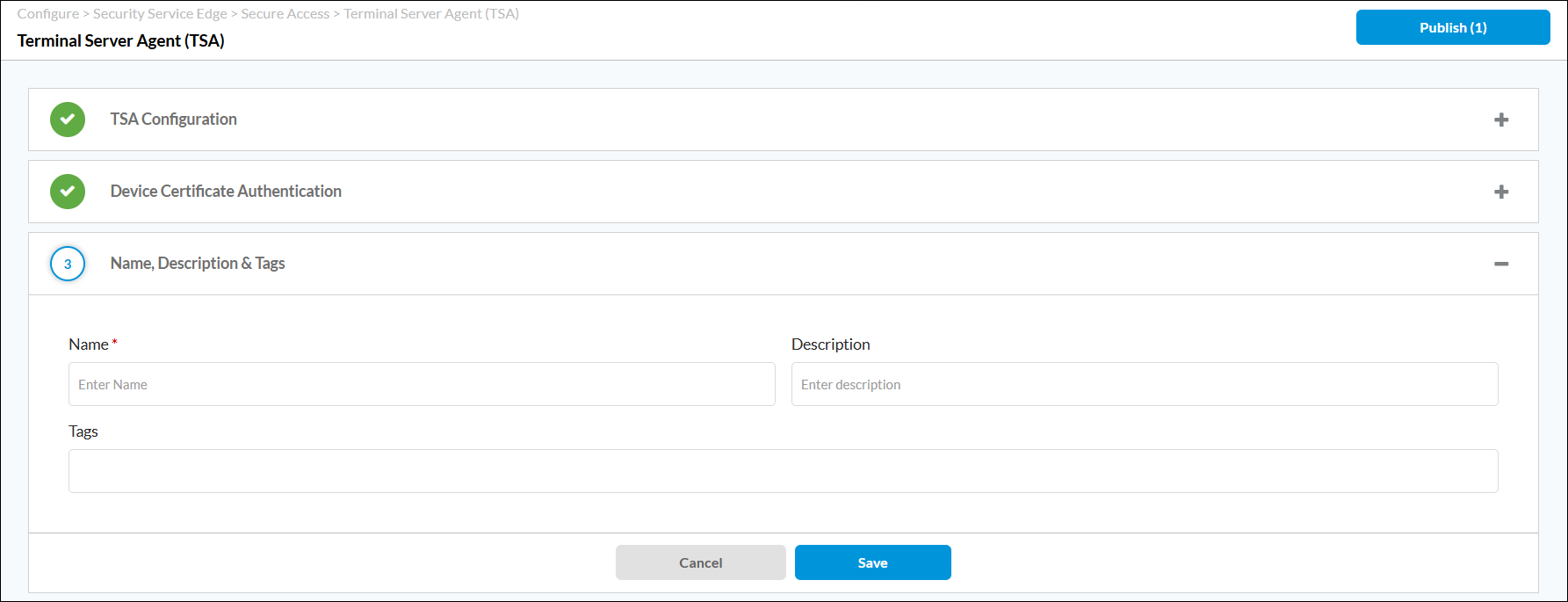
Task: Click the Publish (1) button
Action: click(1453, 27)
